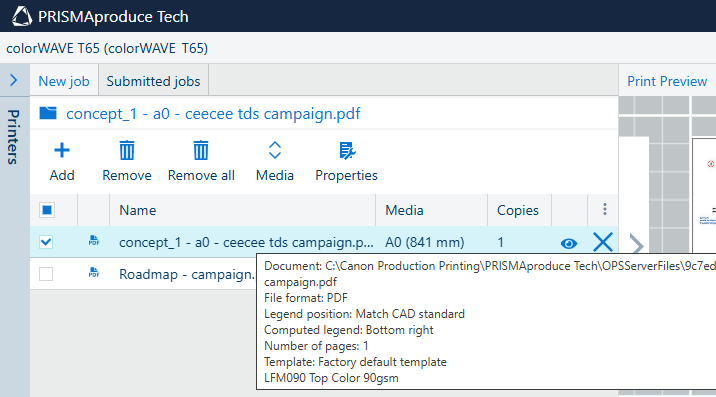The height and width of the screenshot is (397, 716).
Task: Click the Remove all trash icon
Action: (x=201, y=150)
